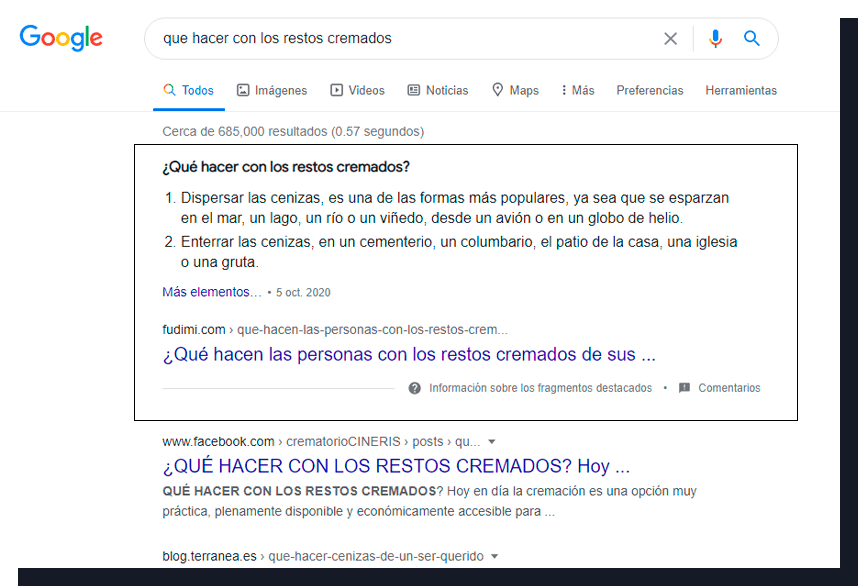This screenshot has width=858, height=586.
Task: Open the Noticias results tab
Action: [437, 90]
